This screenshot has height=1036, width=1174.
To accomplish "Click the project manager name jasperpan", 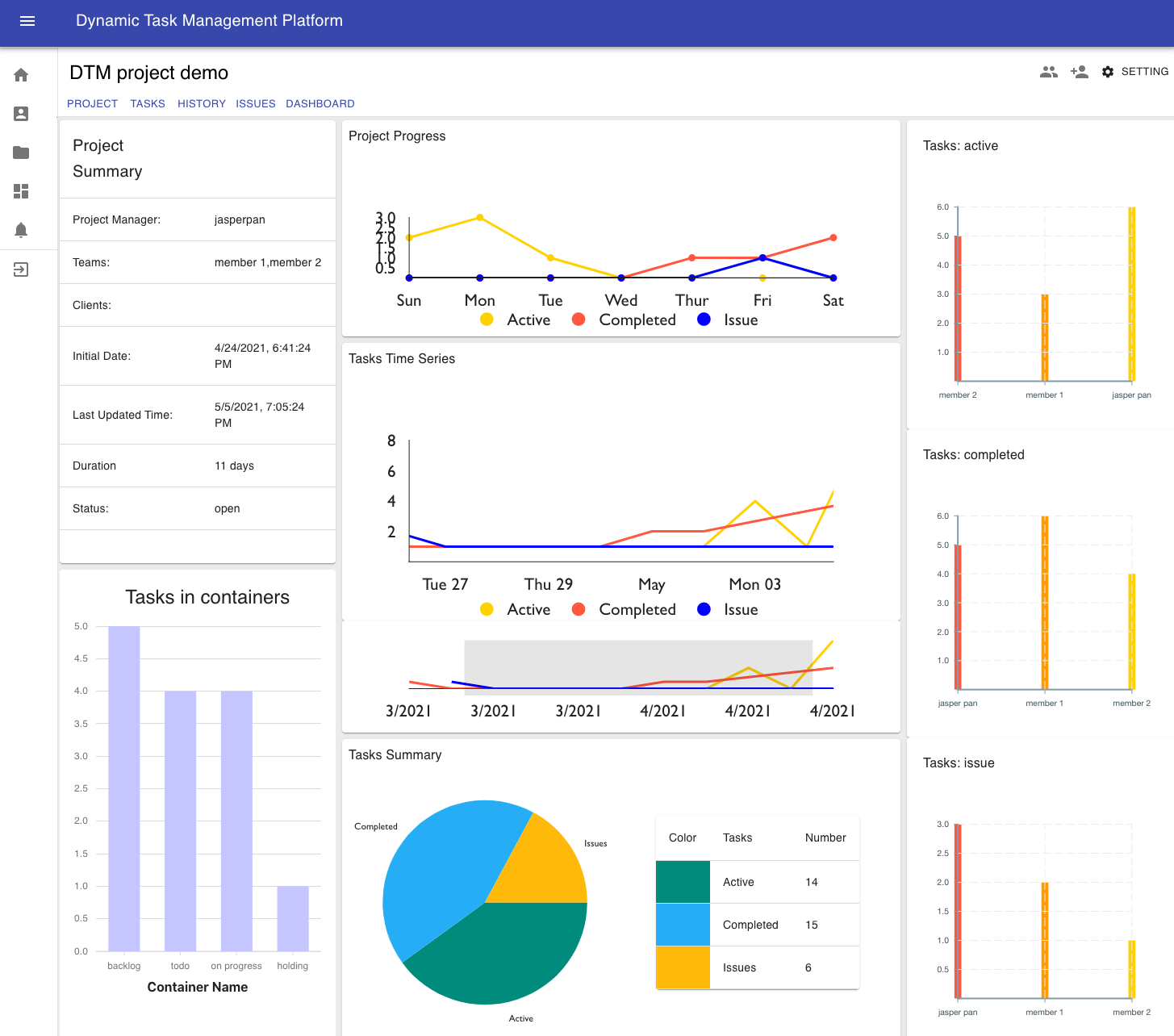I will pos(240,219).
